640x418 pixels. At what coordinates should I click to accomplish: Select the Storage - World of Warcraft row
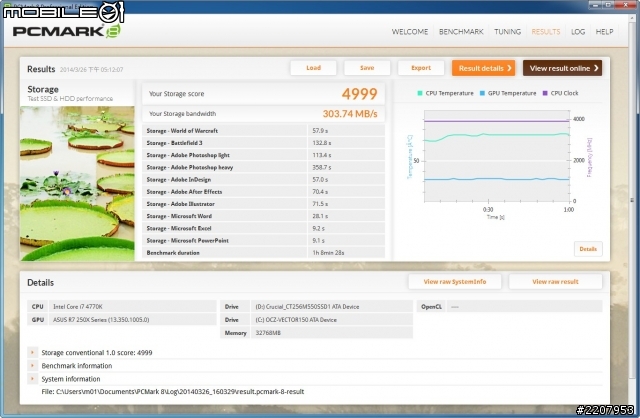[x=264, y=131]
